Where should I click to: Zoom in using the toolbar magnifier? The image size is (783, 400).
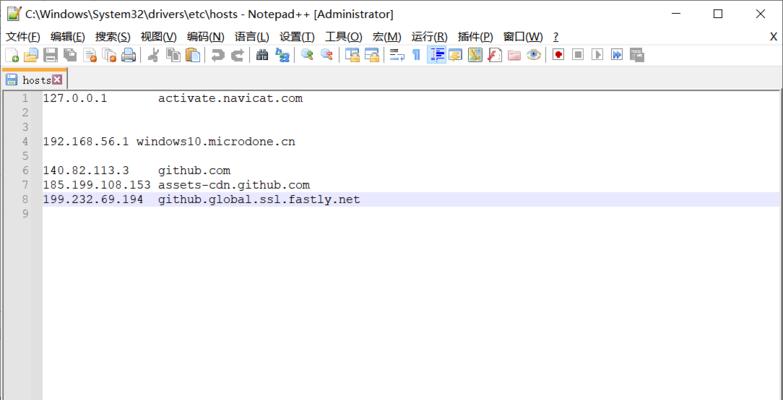tap(307, 55)
